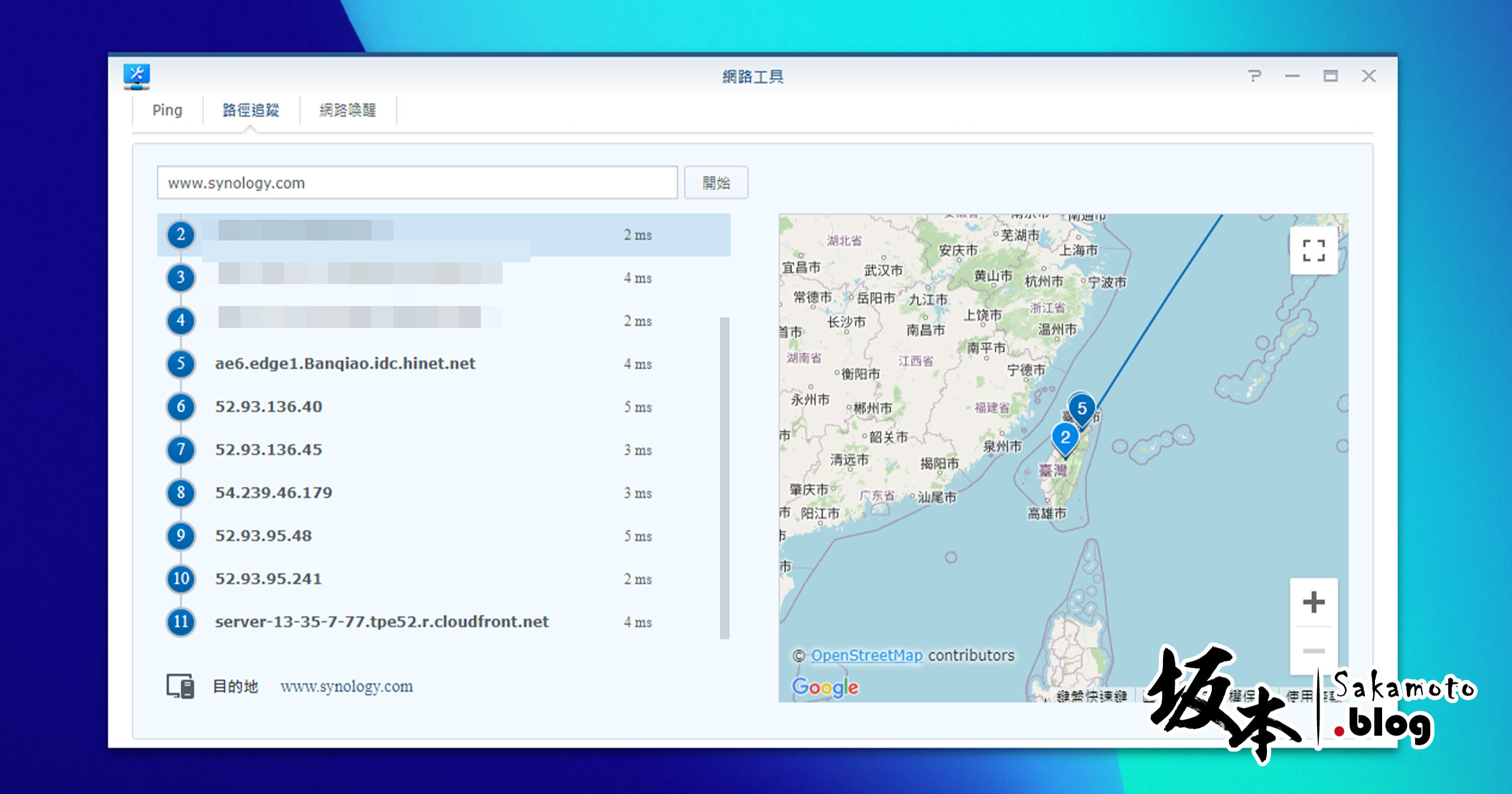The height and width of the screenshot is (794, 1512).
Task: Click the Google logo on map
Action: [x=825, y=687]
